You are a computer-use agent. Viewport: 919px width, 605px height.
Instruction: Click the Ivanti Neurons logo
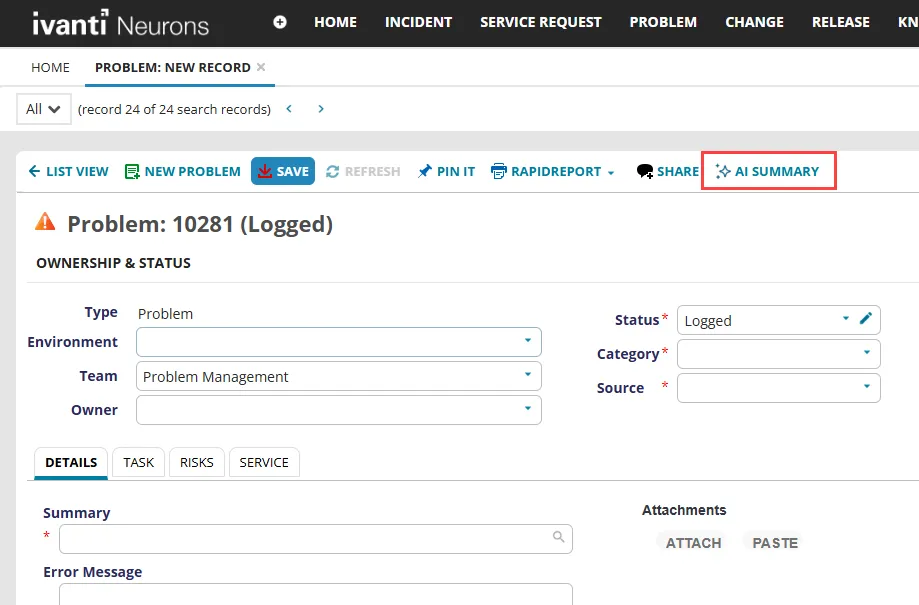point(120,23)
